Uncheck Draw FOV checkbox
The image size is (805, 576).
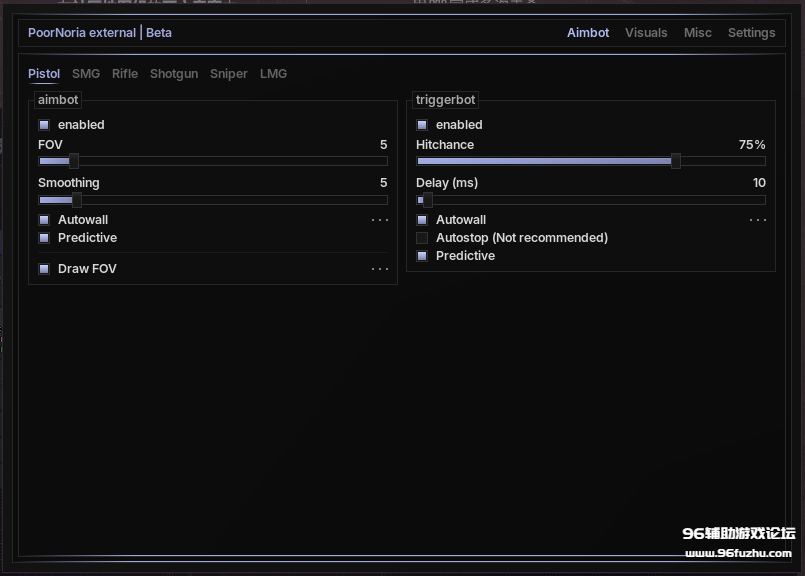pyautogui.click(x=44, y=269)
